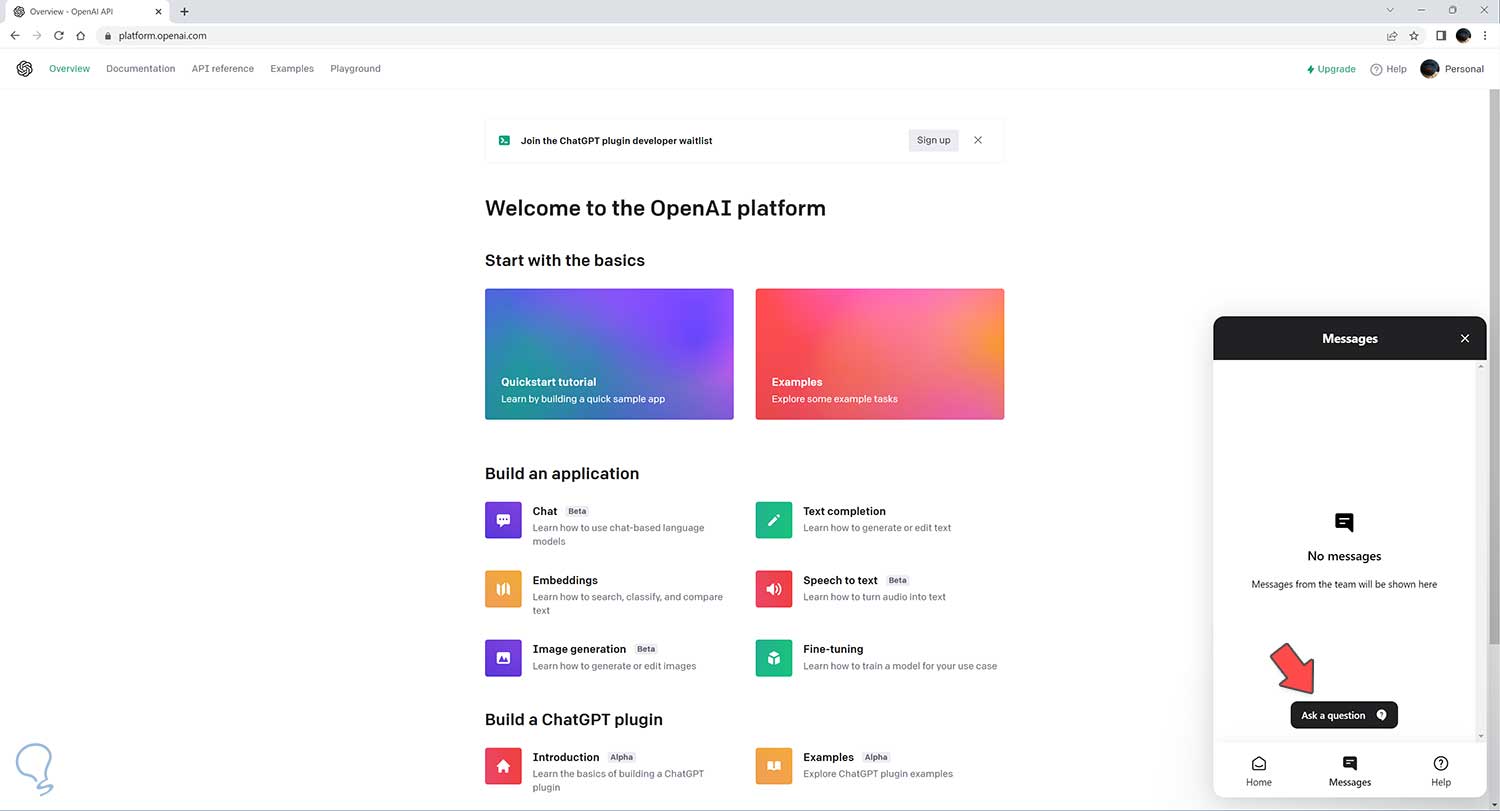Click the 'No messages' text in the widget
The image size is (1500, 811).
click(1344, 556)
